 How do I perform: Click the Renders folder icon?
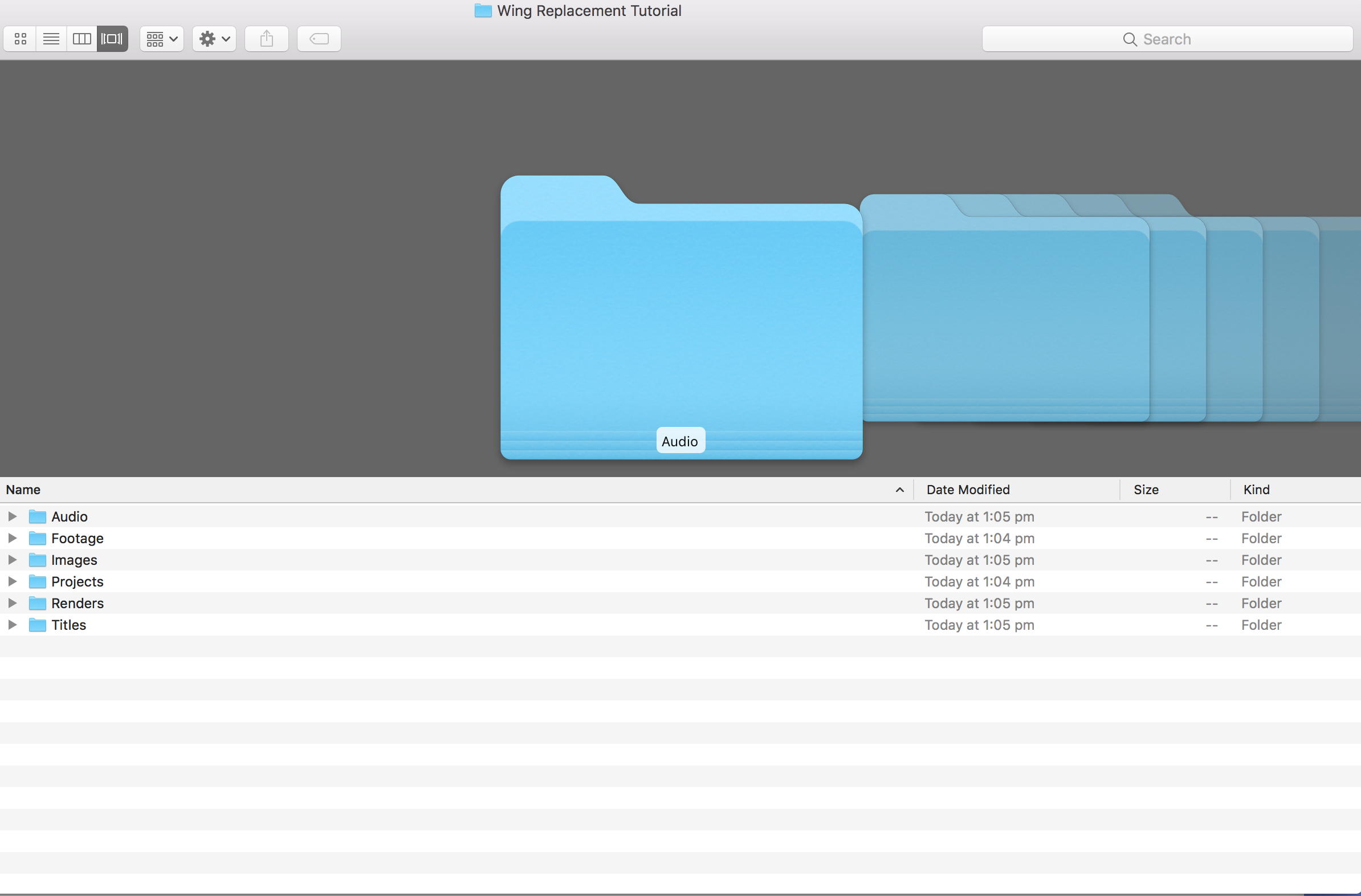[38, 603]
